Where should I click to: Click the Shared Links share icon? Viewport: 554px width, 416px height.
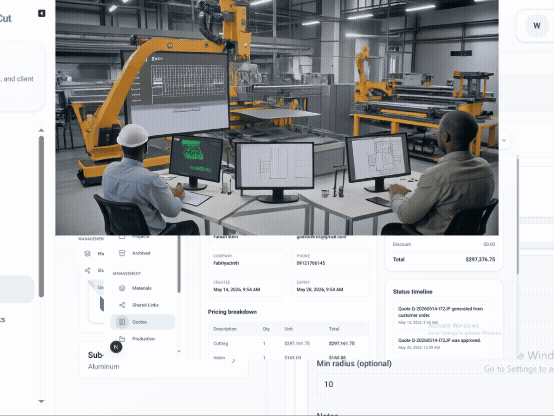click(x=122, y=305)
